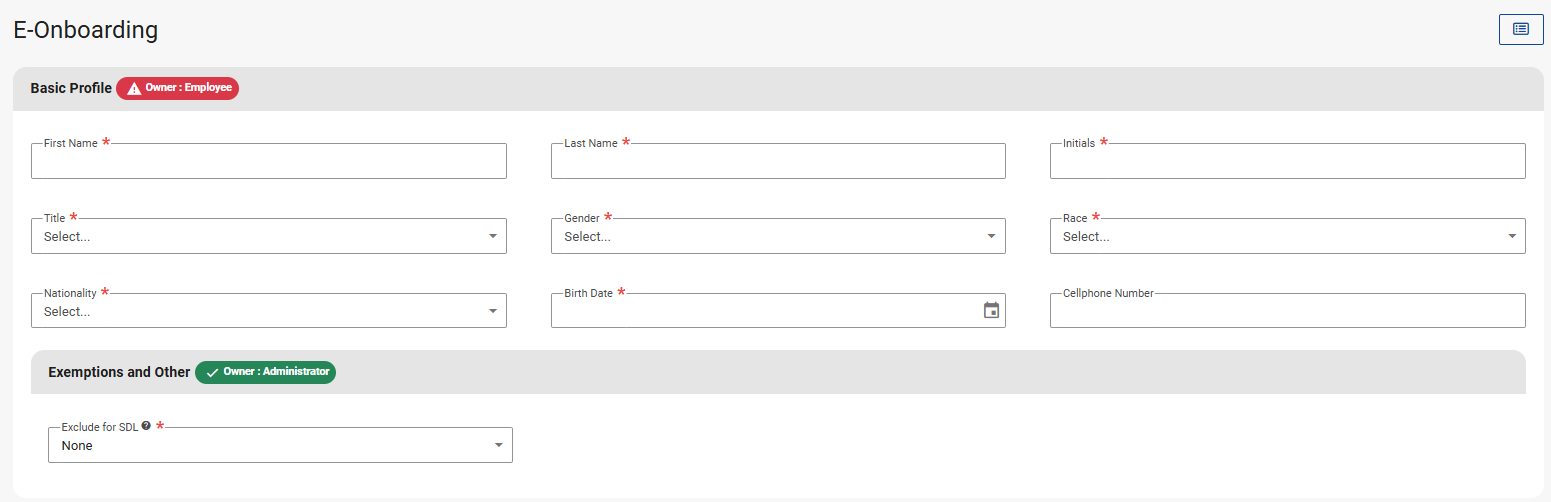The height and width of the screenshot is (502, 1551).
Task: Click into the Initials field
Action: click(x=1286, y=162)
